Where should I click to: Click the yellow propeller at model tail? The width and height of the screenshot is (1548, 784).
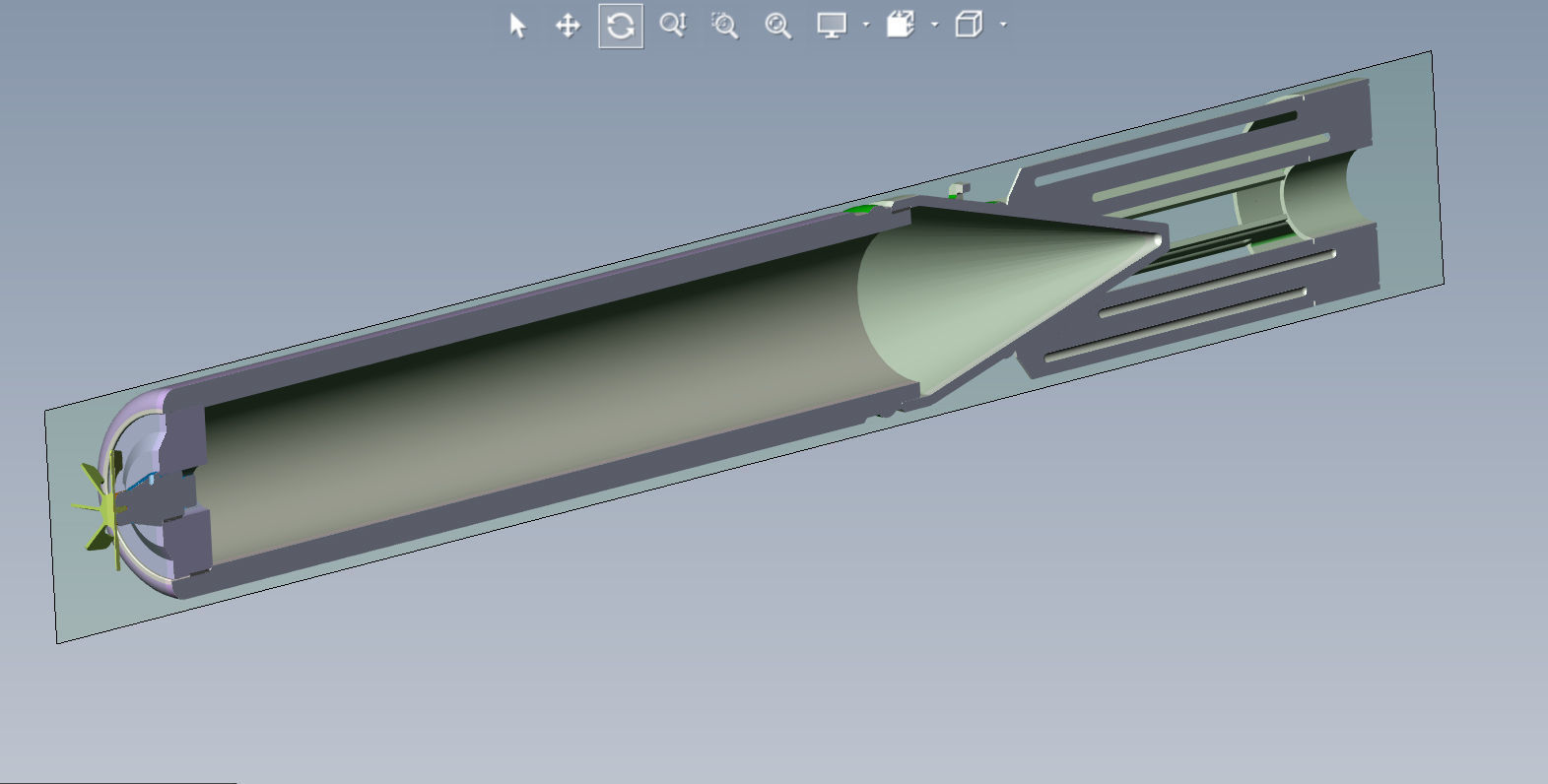(x=99, y=510)
